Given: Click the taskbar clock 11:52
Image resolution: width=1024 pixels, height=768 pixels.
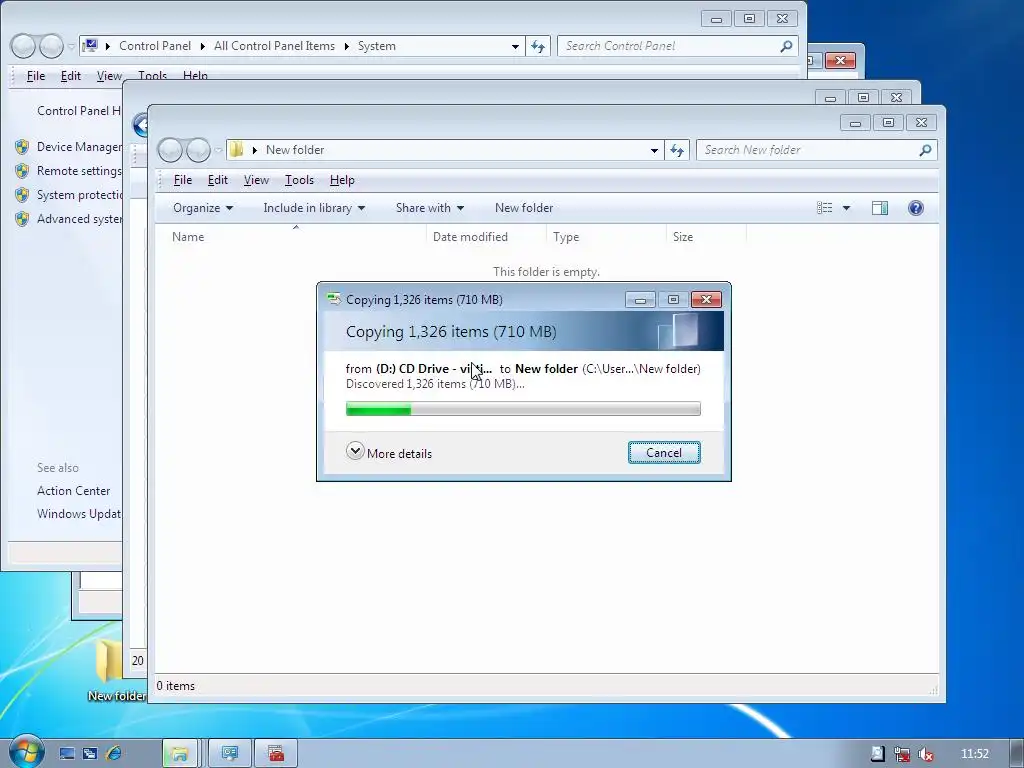Looking at the screenshot, I should click(974, 754).
